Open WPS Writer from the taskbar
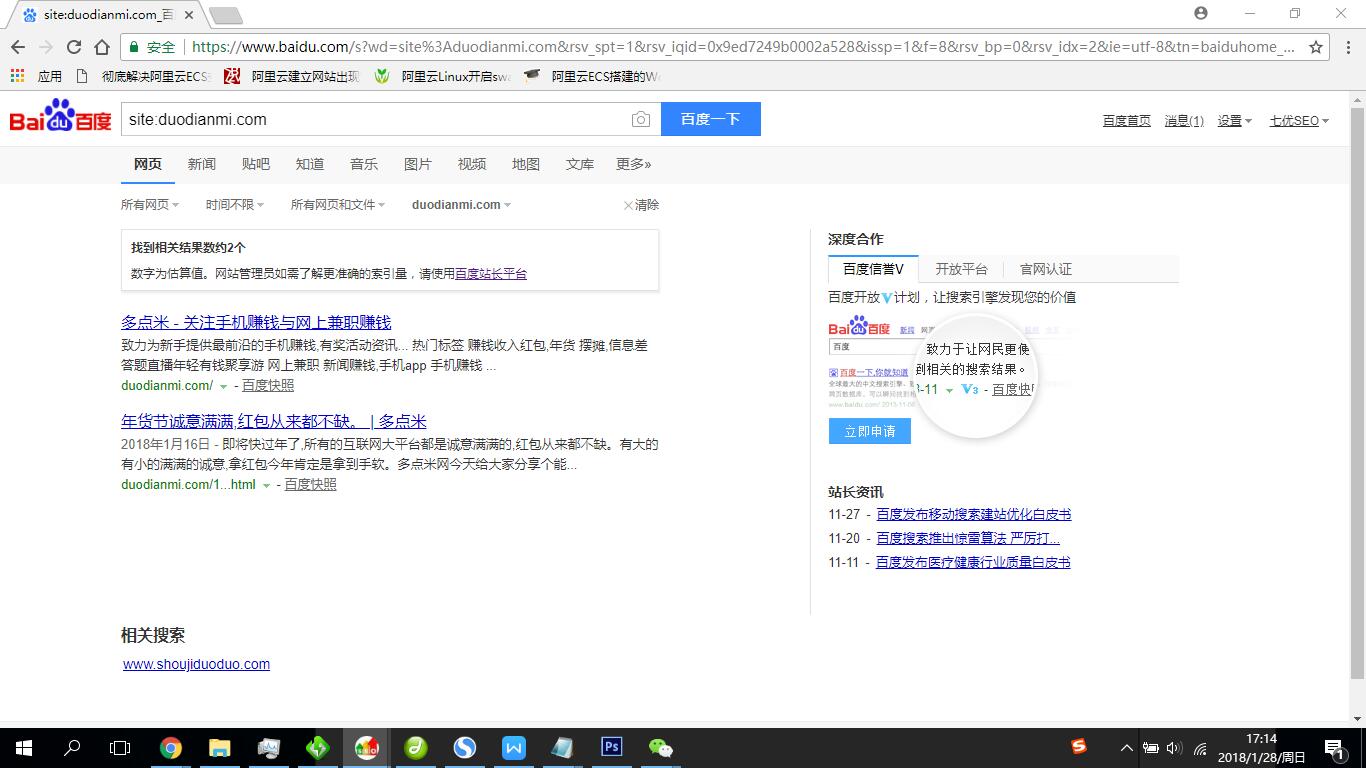 tap(513, 747)
